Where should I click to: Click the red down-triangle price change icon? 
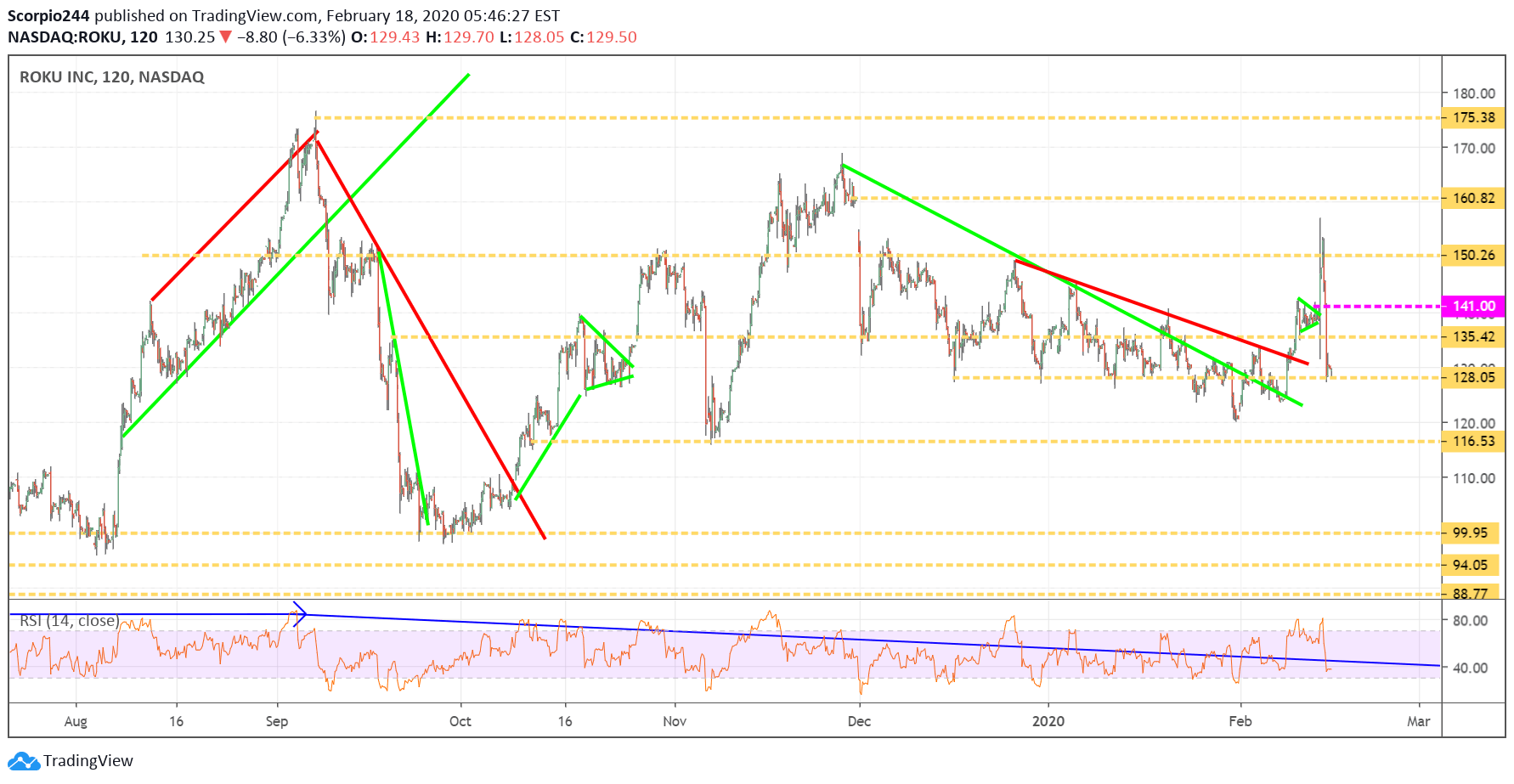[x=225, y=37]
